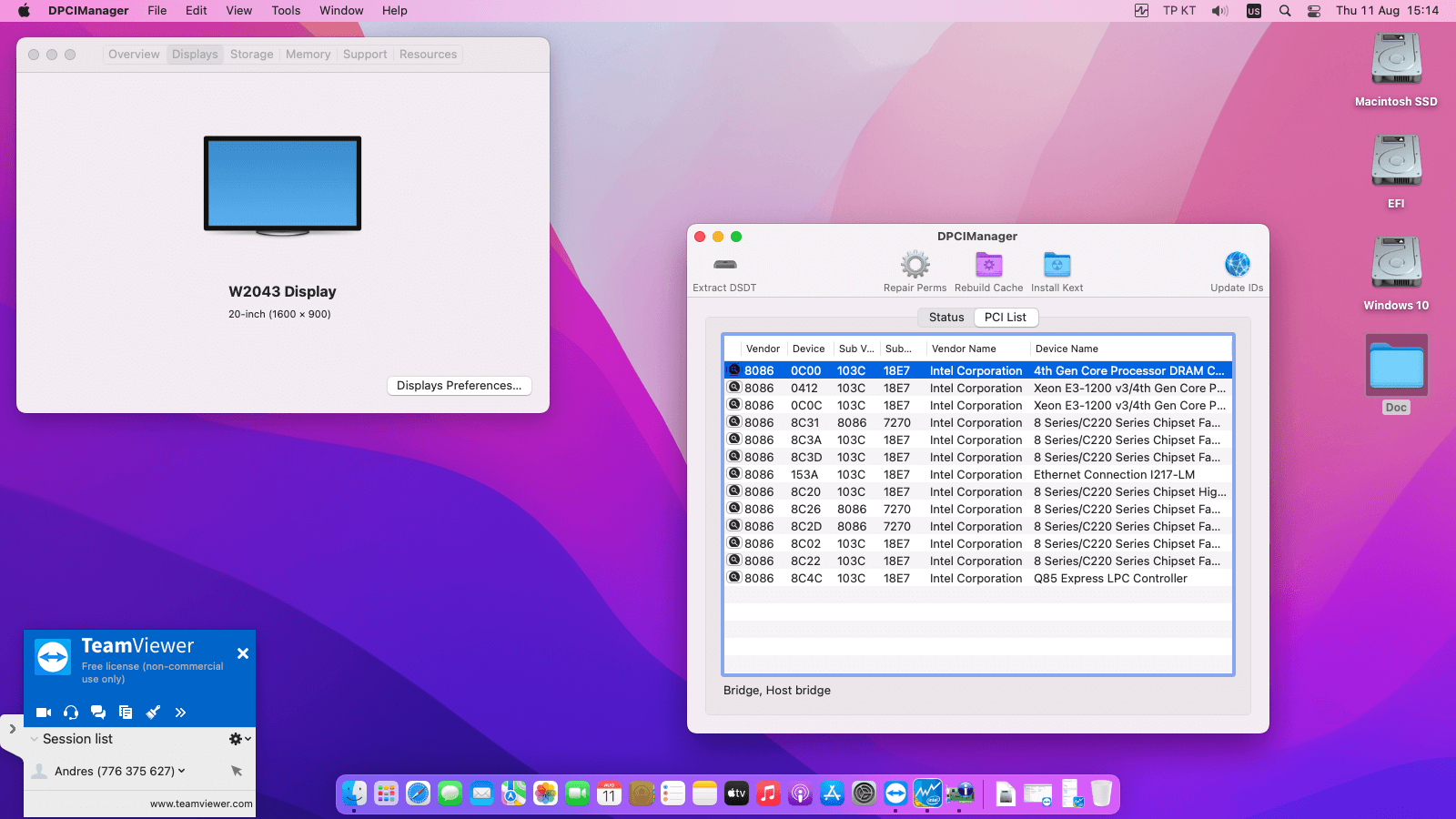
Task: Switch to the Storage tab
Action: [251, 55]
